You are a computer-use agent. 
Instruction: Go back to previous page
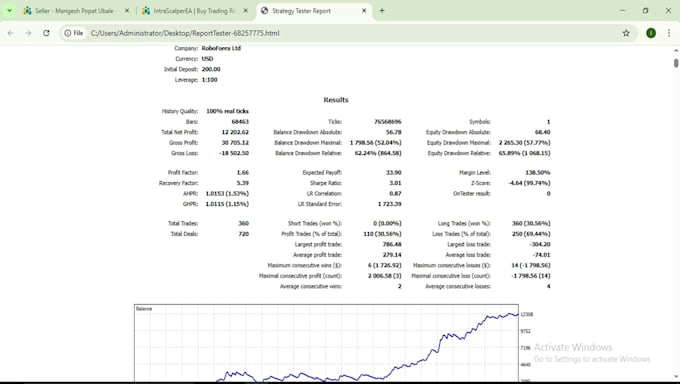[11, 33]
